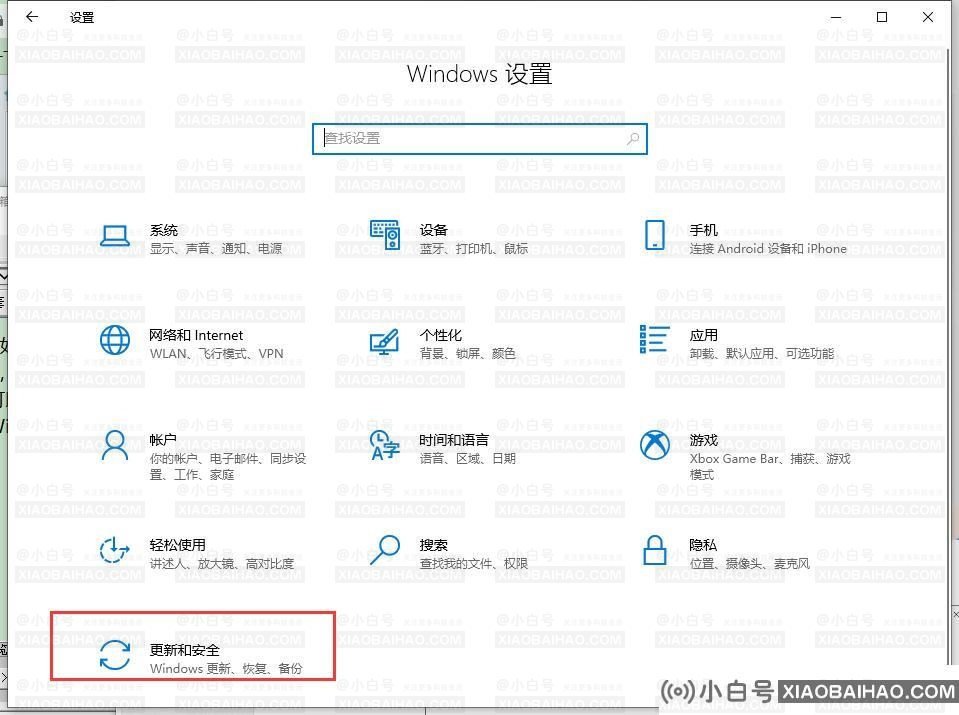
Task: Open 搜索 settings title
Action: pos(434,544)
